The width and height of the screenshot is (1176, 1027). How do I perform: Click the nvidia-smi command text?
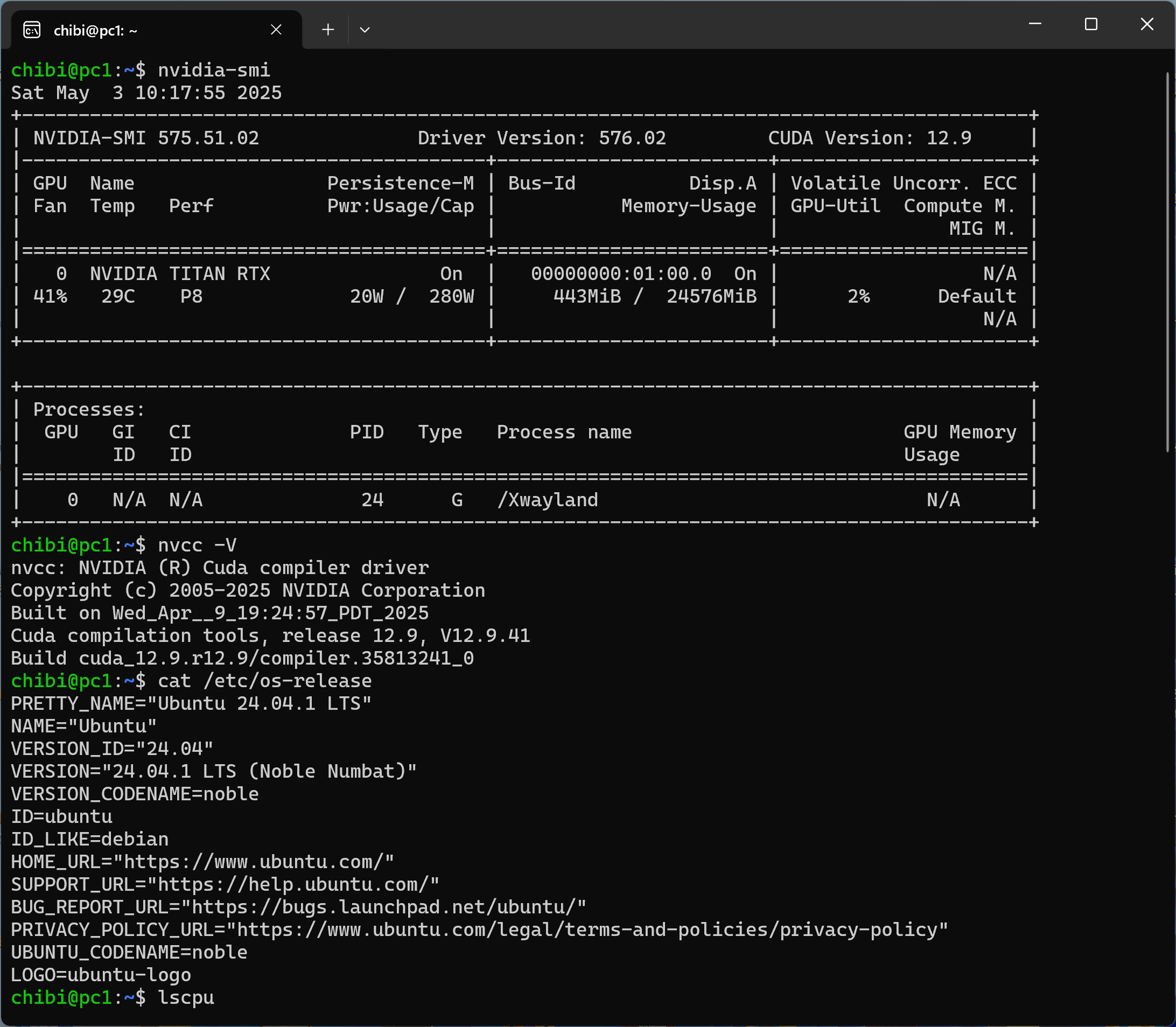[213, 70]
